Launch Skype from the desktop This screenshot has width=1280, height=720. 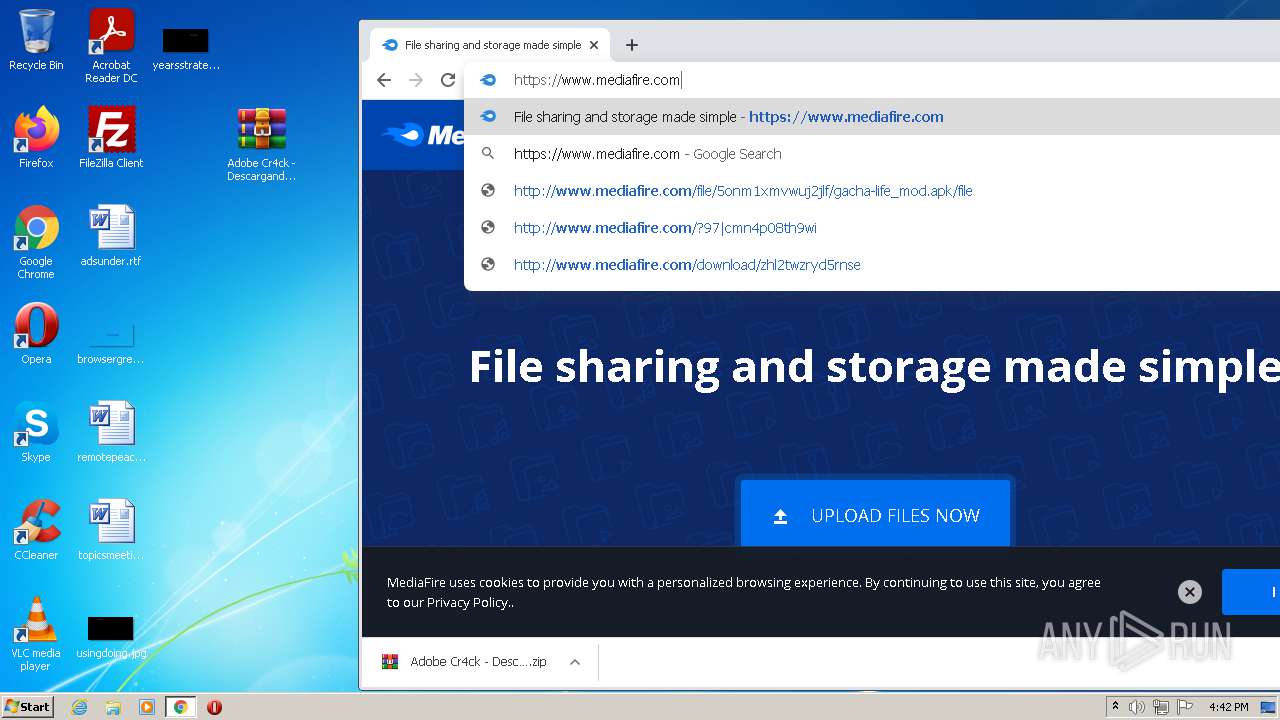tap(36, 432)
